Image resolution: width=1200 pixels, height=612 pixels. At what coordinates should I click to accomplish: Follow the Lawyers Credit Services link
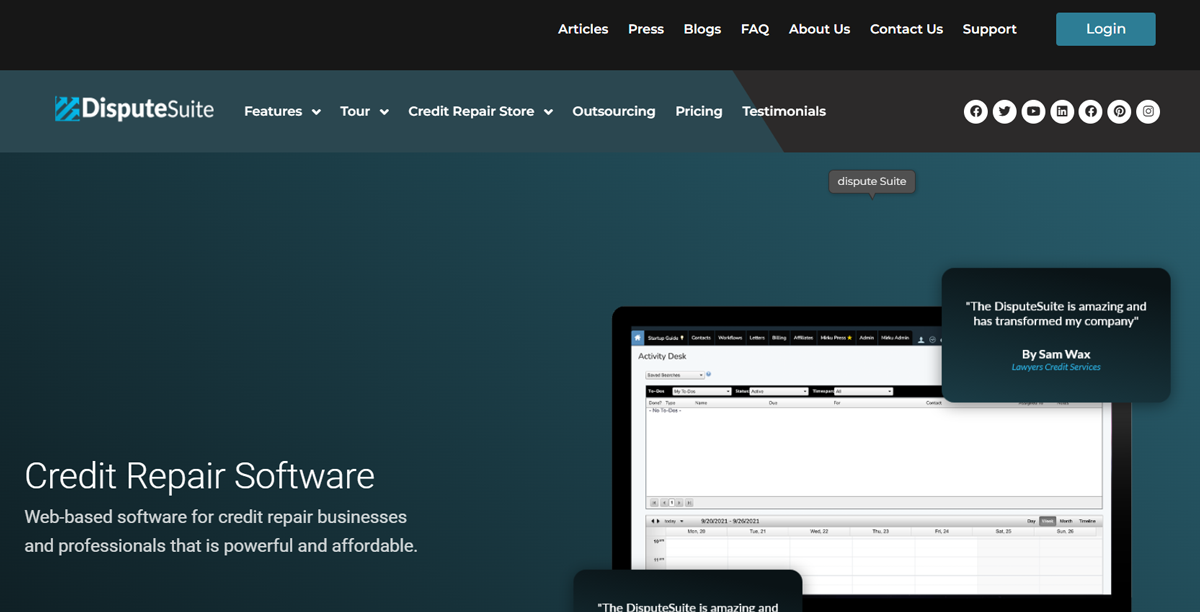pos(1056,367)
